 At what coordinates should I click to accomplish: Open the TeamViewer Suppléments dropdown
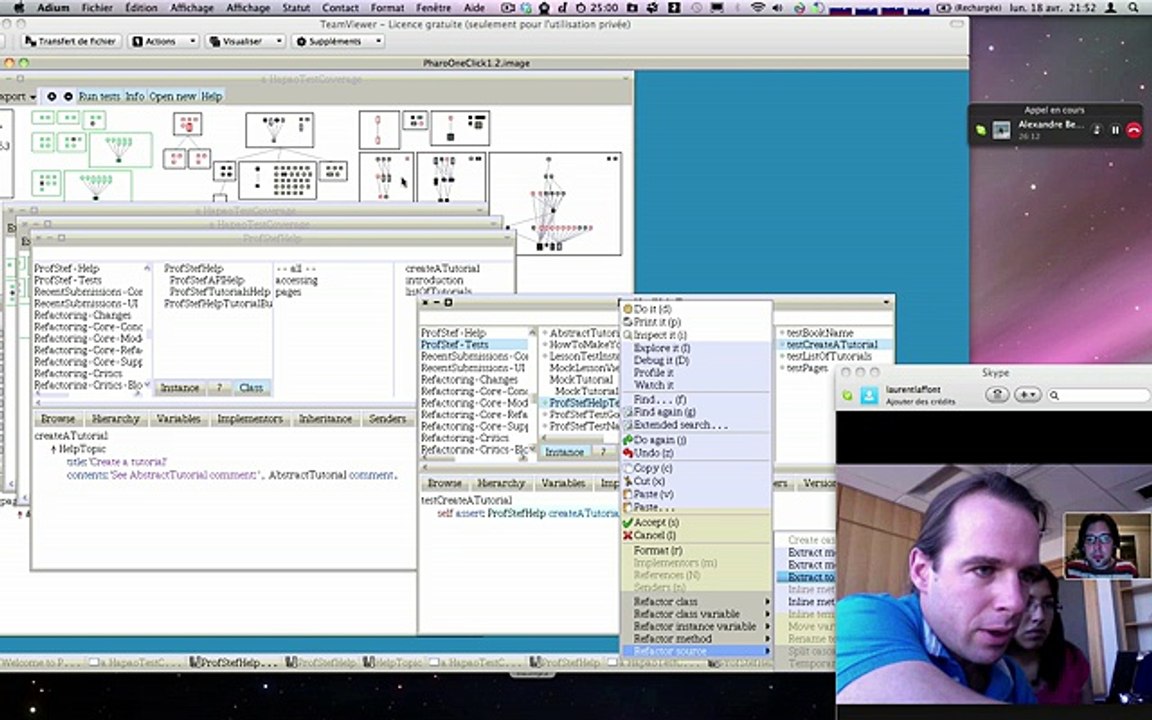point(338,41)
